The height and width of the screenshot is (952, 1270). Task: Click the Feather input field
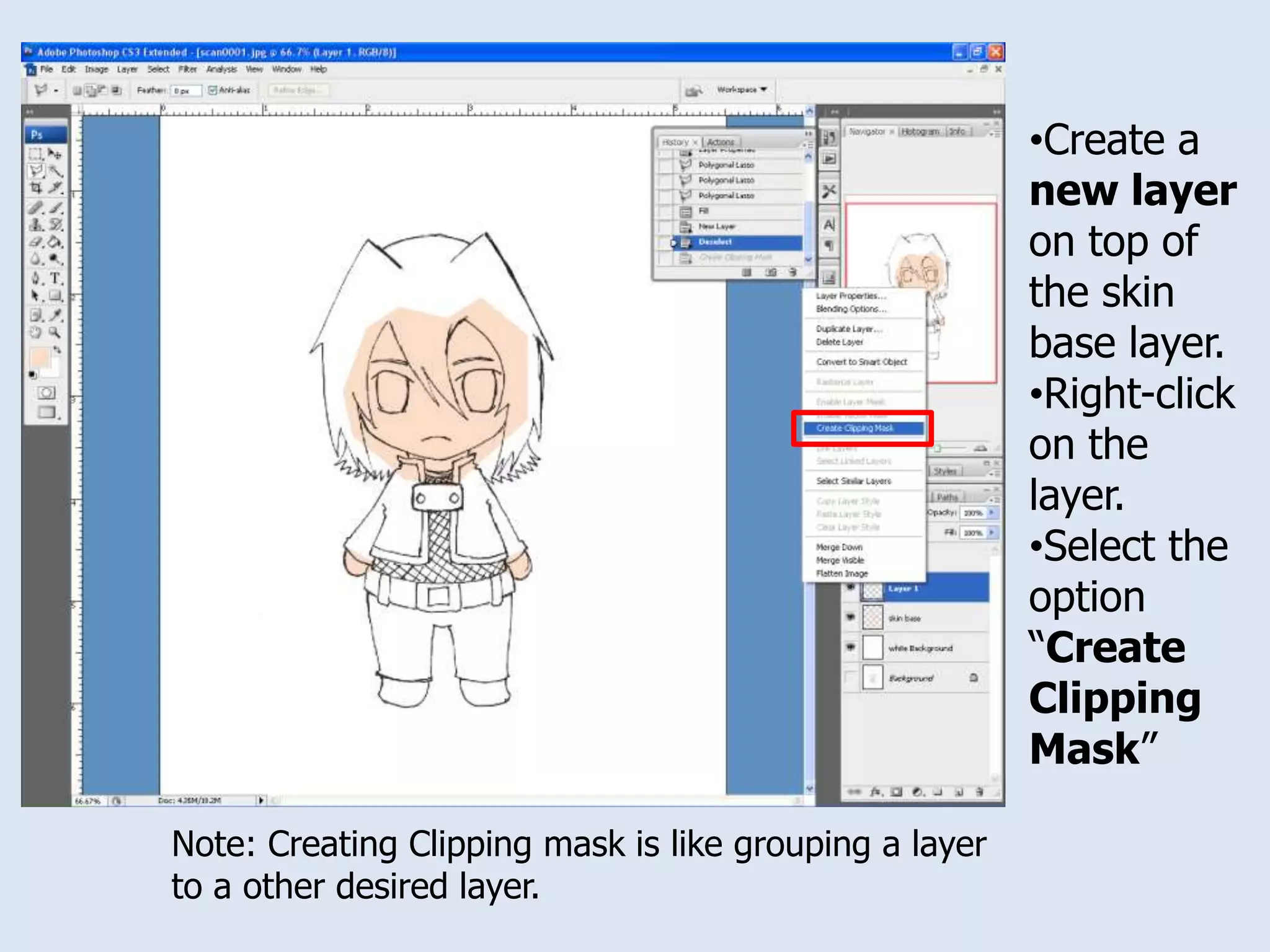[185, 90]
